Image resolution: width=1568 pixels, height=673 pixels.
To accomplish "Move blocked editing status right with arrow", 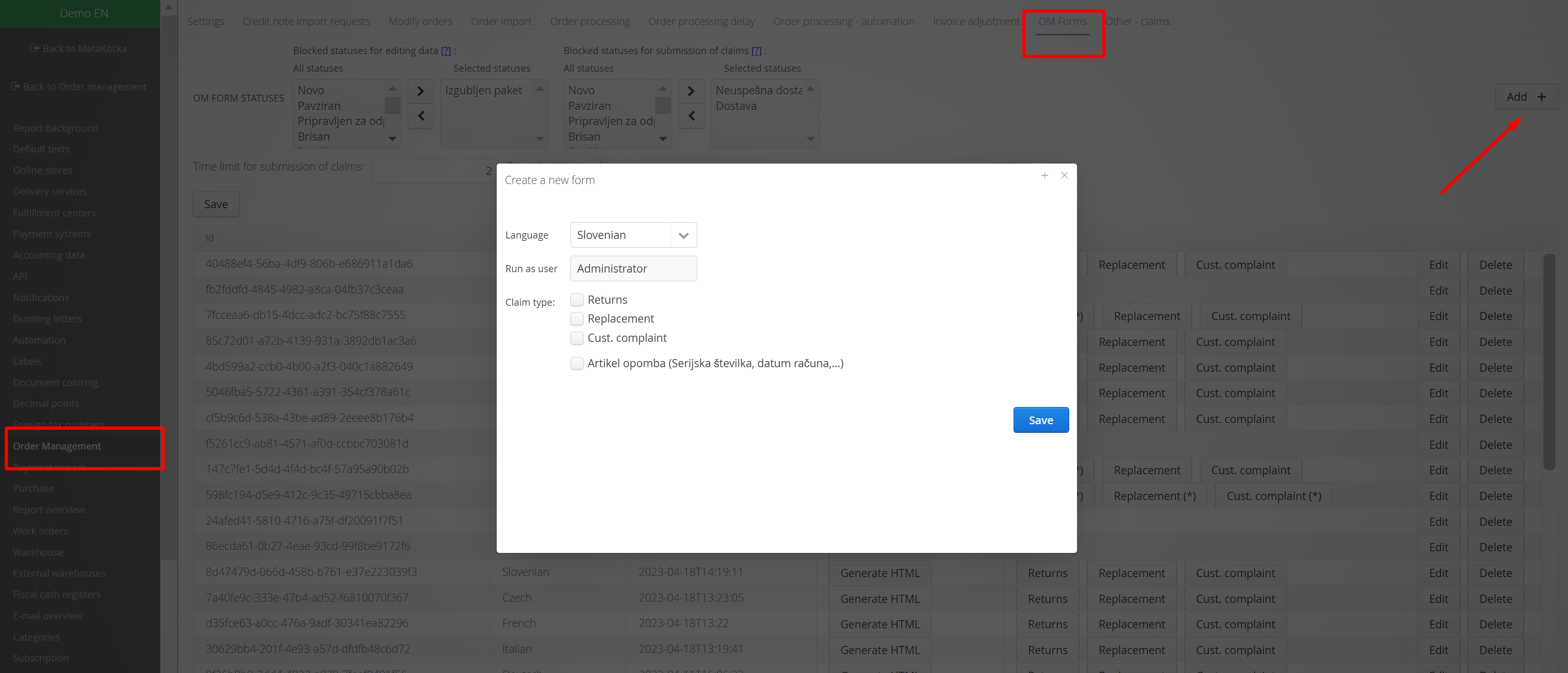I will (420, 91).
